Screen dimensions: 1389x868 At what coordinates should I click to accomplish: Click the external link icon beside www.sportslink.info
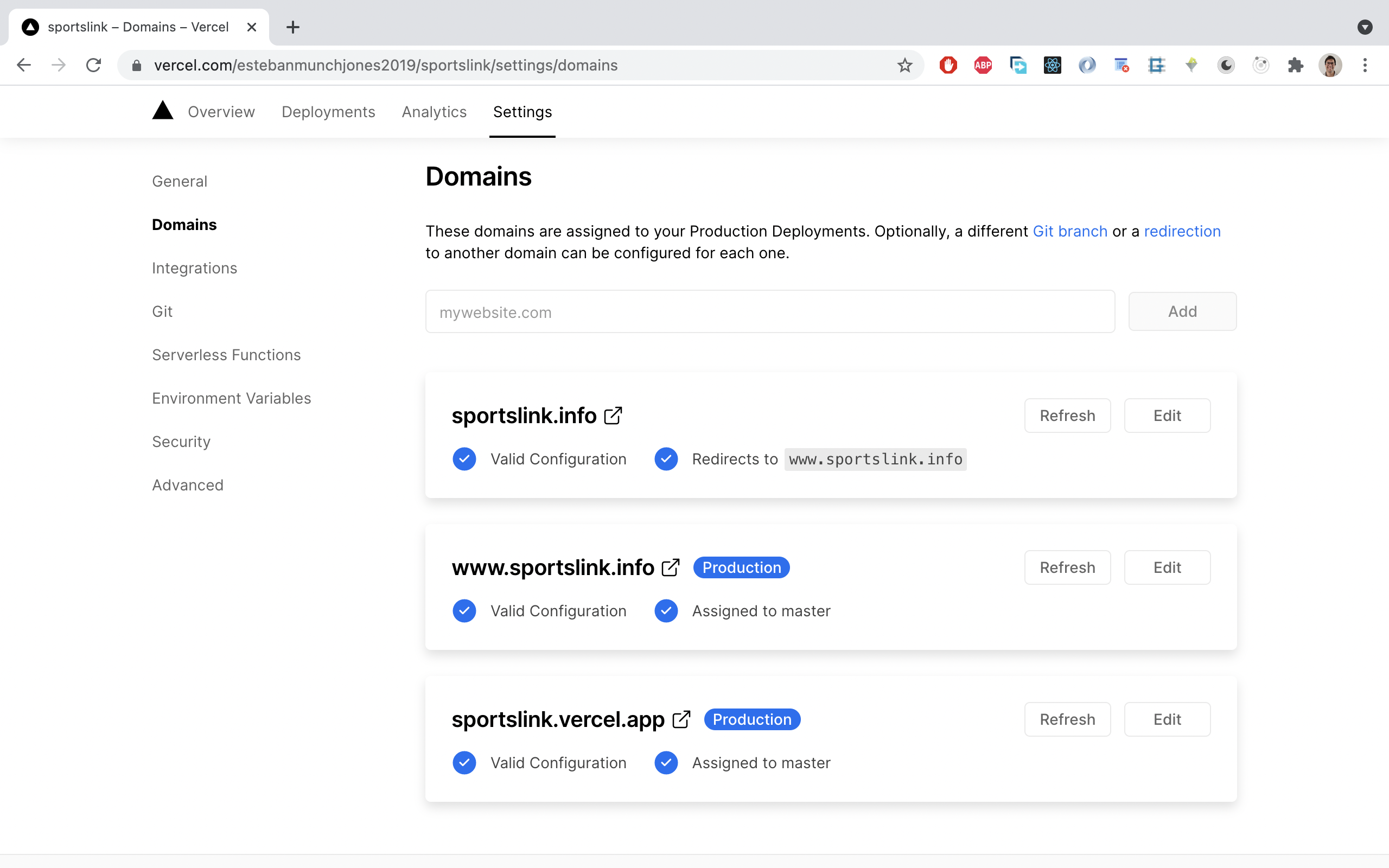tap(672, 567)
